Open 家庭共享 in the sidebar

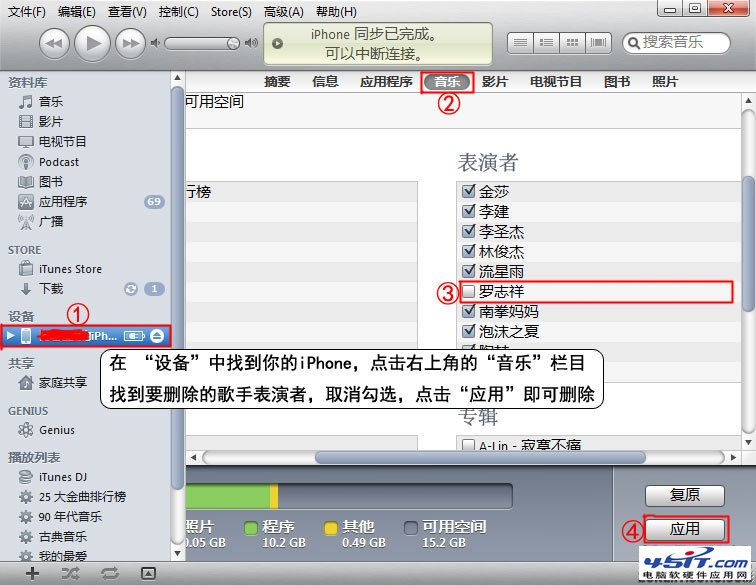62,383
